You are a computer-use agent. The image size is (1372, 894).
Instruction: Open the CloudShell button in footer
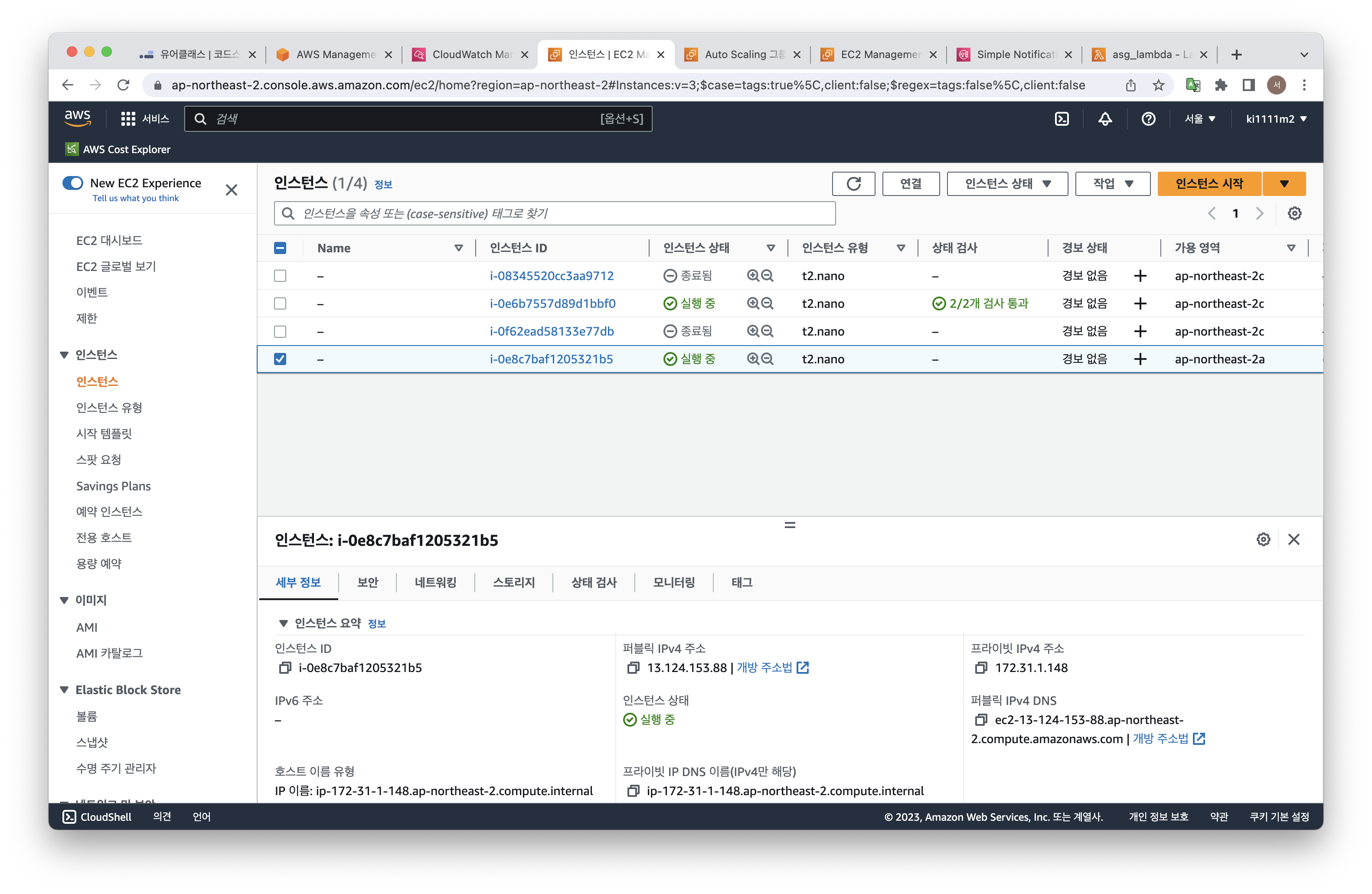pos(97,817)
